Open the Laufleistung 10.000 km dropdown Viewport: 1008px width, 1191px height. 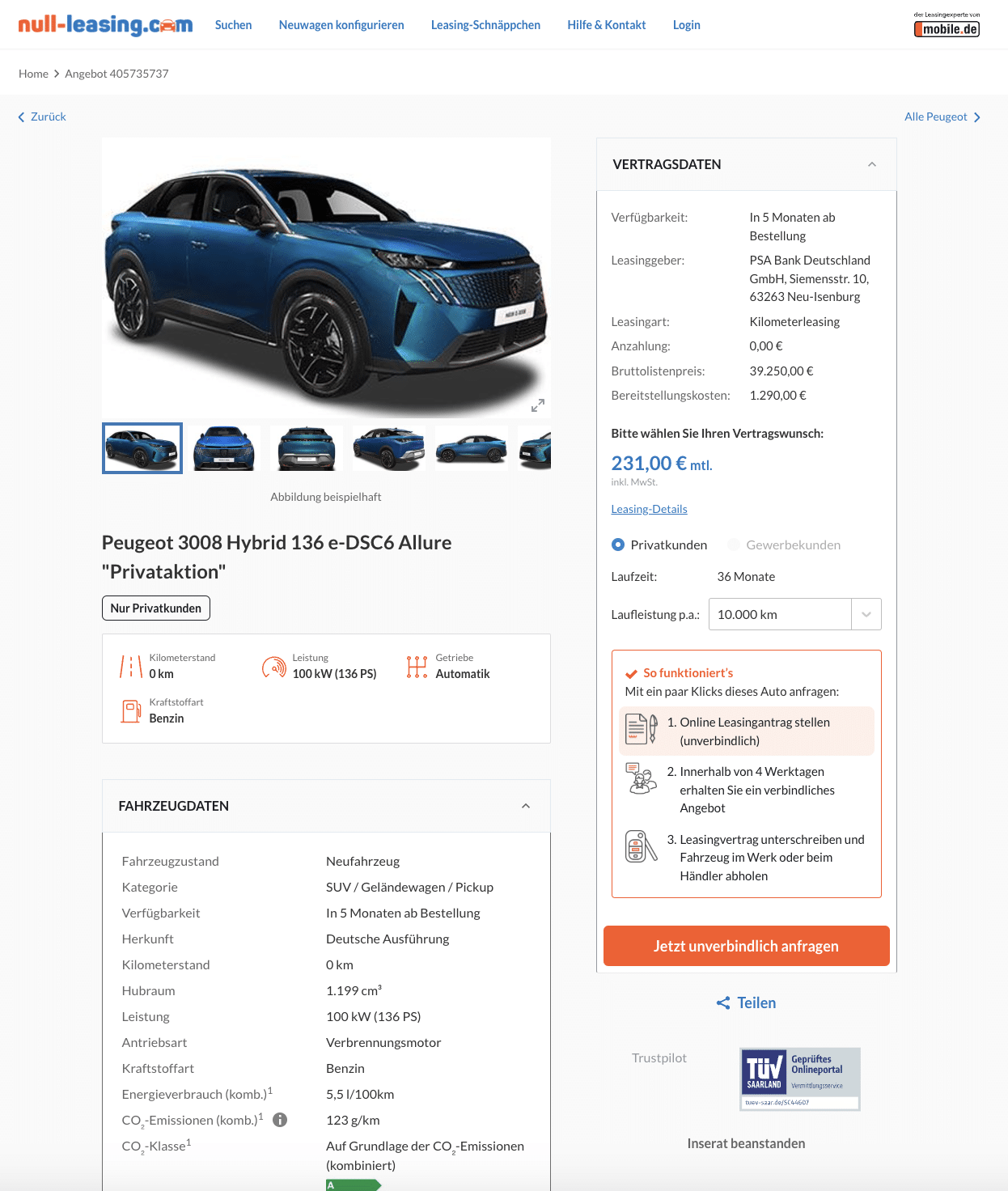[794, 614]
